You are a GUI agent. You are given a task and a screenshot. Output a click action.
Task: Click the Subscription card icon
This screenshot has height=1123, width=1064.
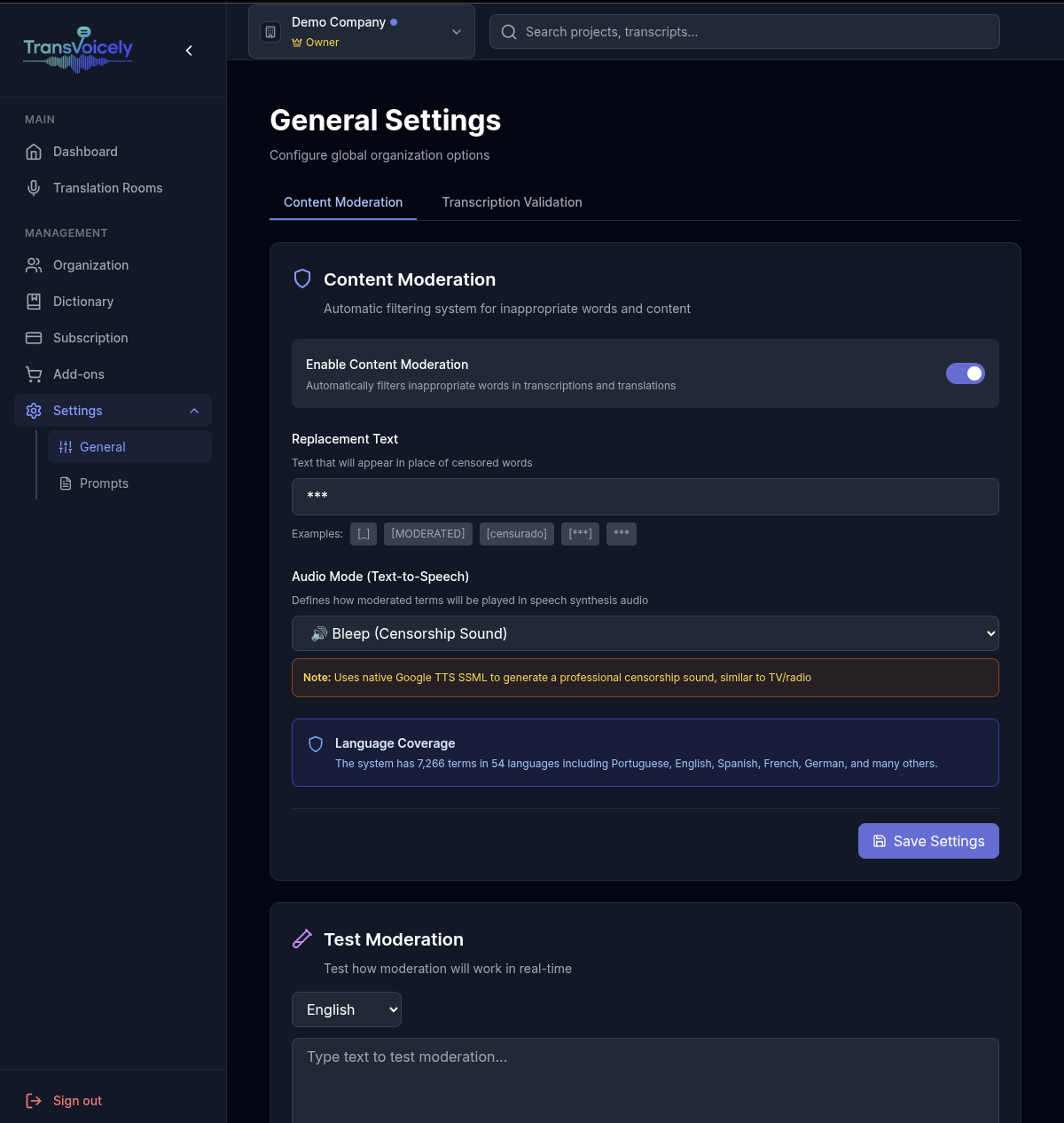(x=34, y=338)
